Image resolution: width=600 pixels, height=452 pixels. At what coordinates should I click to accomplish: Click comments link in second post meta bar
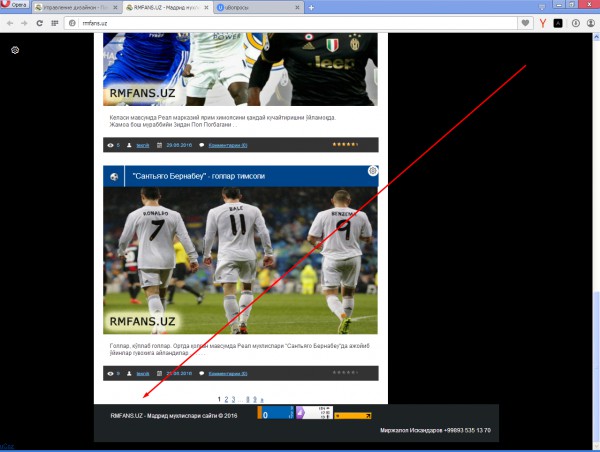click(x=228, y=374)
